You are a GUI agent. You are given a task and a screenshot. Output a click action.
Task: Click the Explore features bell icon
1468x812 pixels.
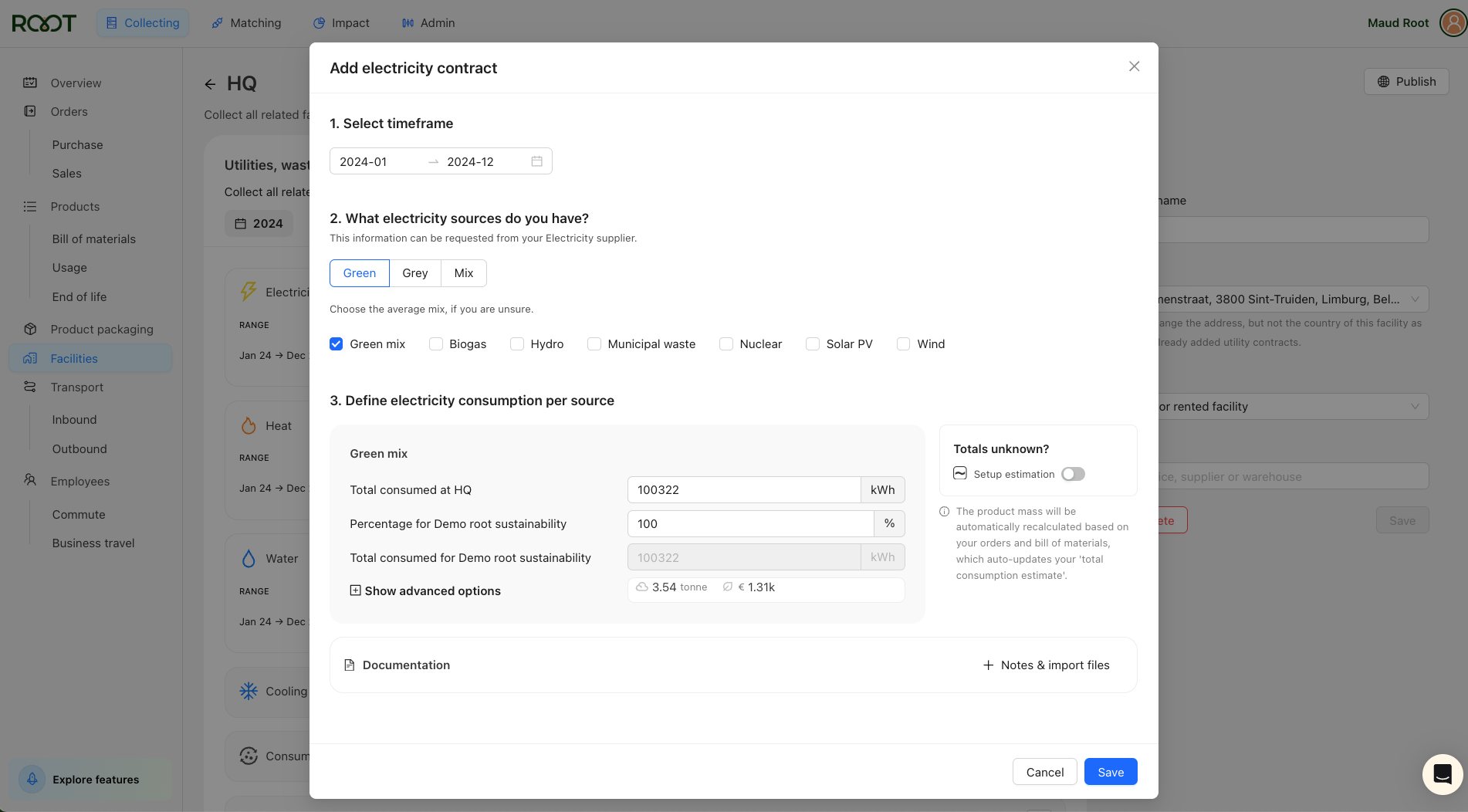click(x=32, y=780)
